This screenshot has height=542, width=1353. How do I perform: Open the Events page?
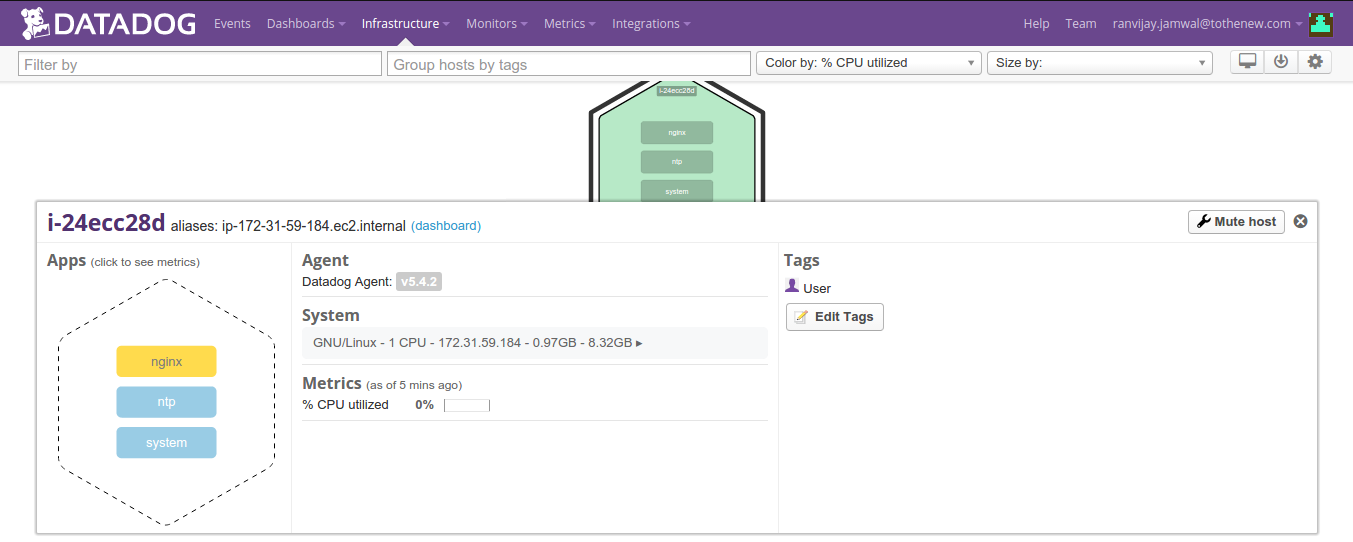pos(232,23)
